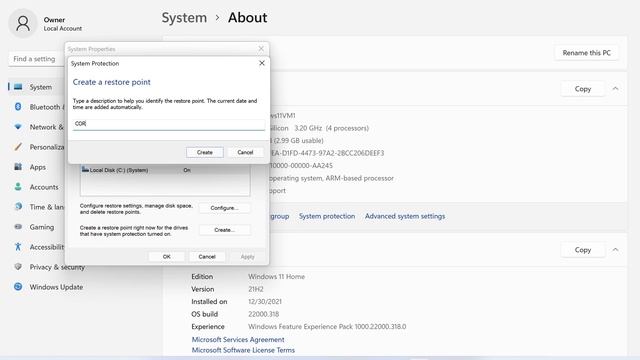Viewport: 640px width, 360px height.
Task: Select Local Disk (C:) (System) row
Action: [165, 170]
